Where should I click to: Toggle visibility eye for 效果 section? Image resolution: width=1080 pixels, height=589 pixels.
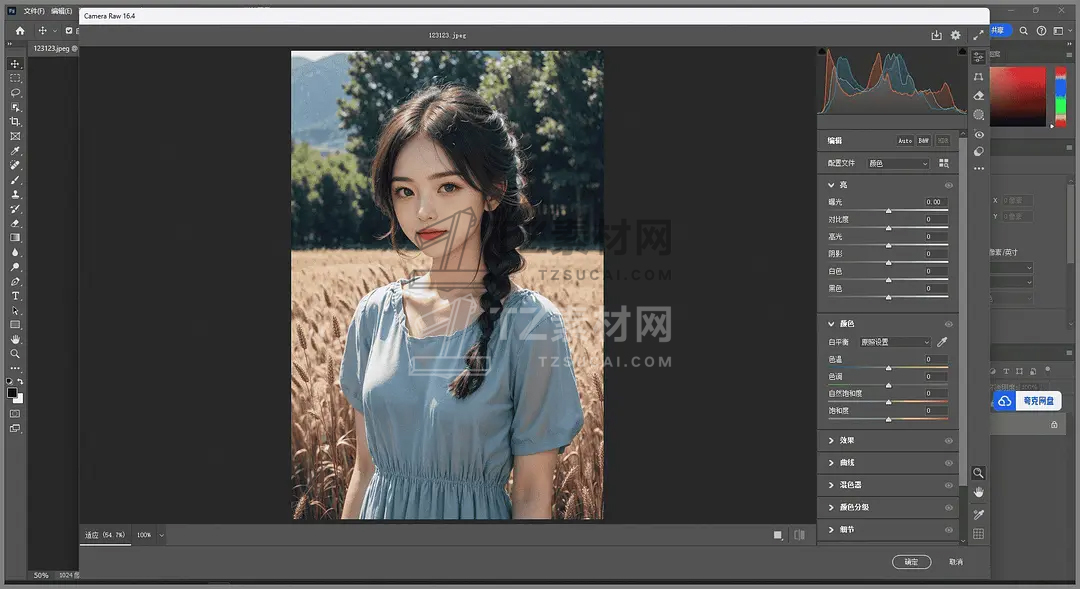tap(948, 441)
